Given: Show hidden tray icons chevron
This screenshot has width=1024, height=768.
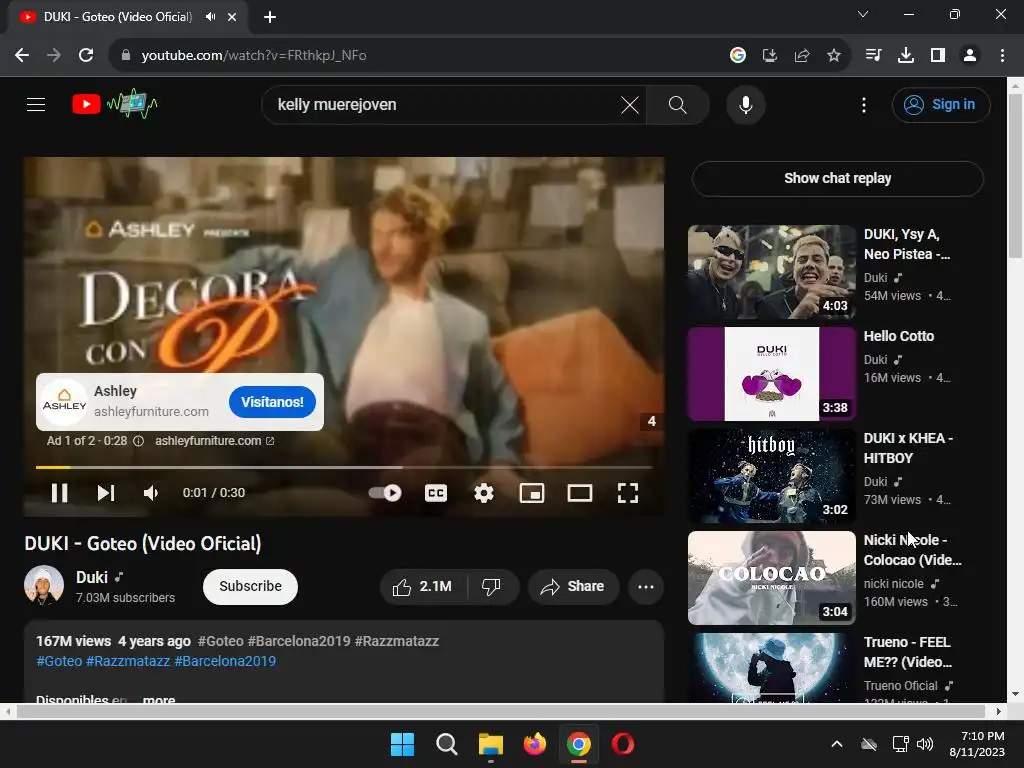Looking at the screenshot, I should click(837, 744).
